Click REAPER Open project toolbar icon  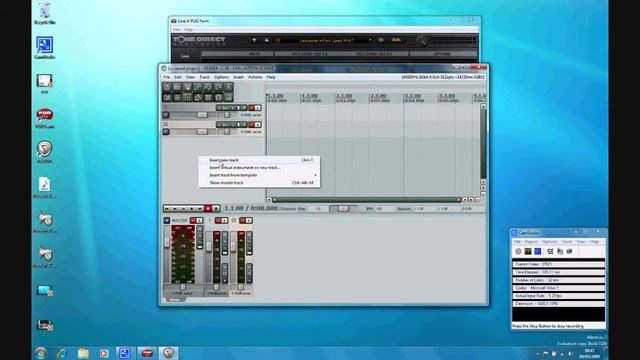tap(177, 87)
